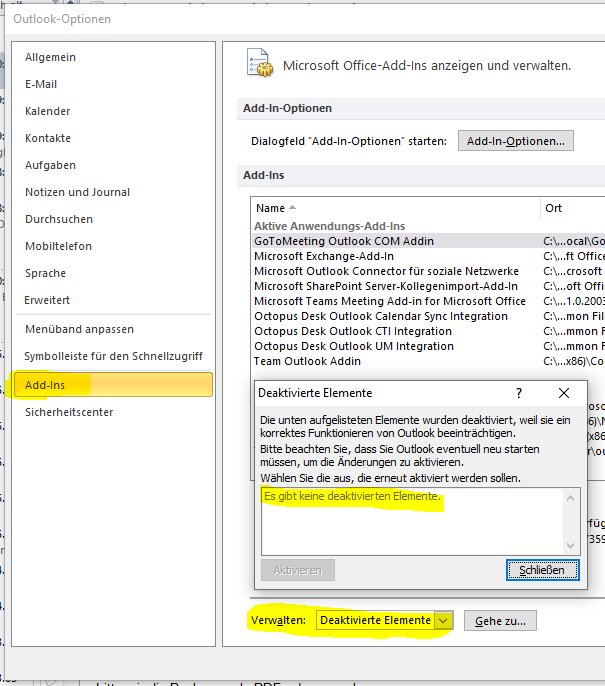The image size is (605, 686).
Task: Open Notizen und Journal options
Action: pos(77,192)
